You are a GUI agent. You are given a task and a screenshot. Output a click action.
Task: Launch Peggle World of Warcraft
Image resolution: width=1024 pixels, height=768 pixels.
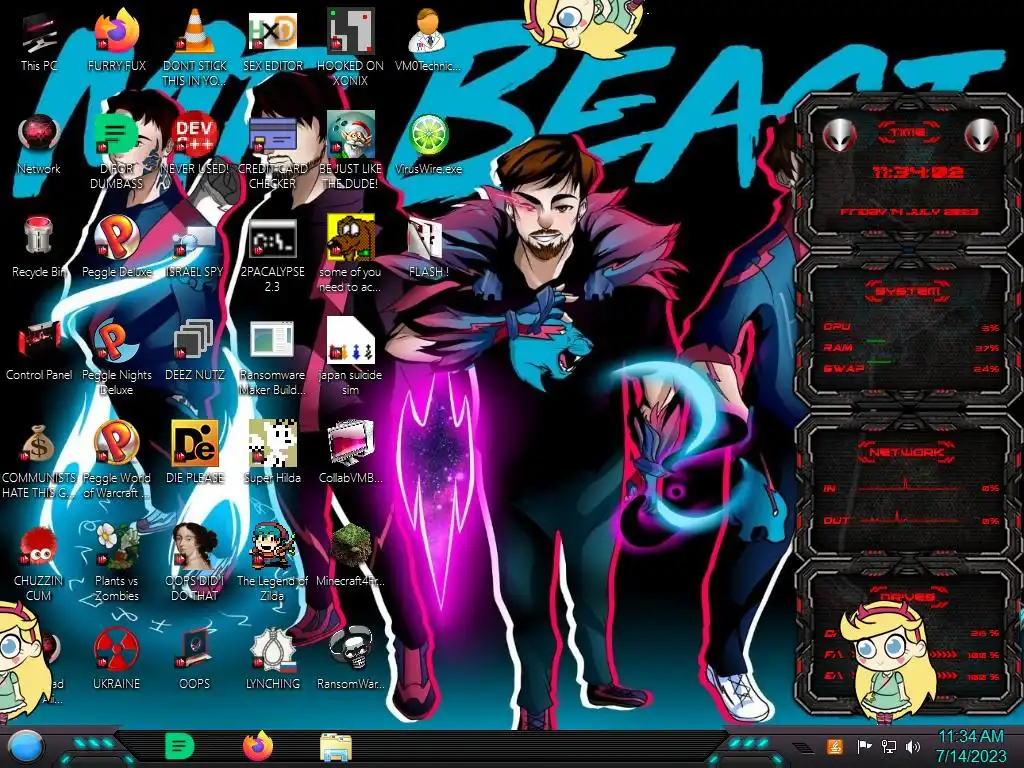pyautogui.click(x=116, y=460)
